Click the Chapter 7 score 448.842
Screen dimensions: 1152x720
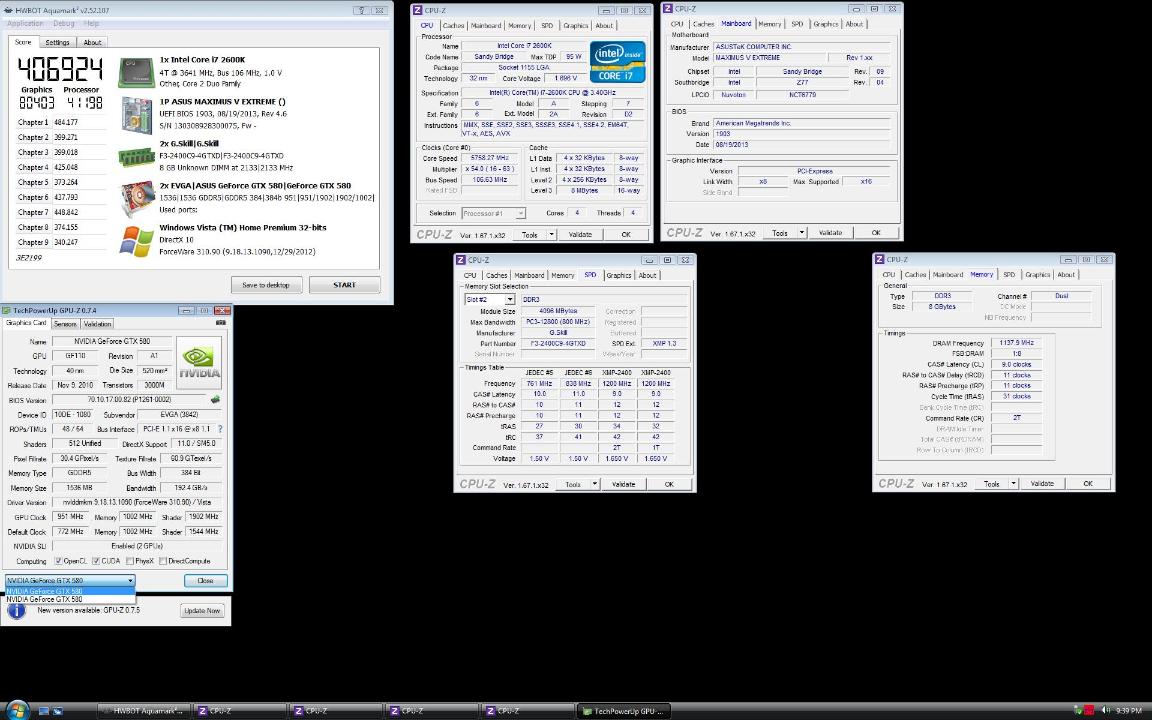pos(66,212)
